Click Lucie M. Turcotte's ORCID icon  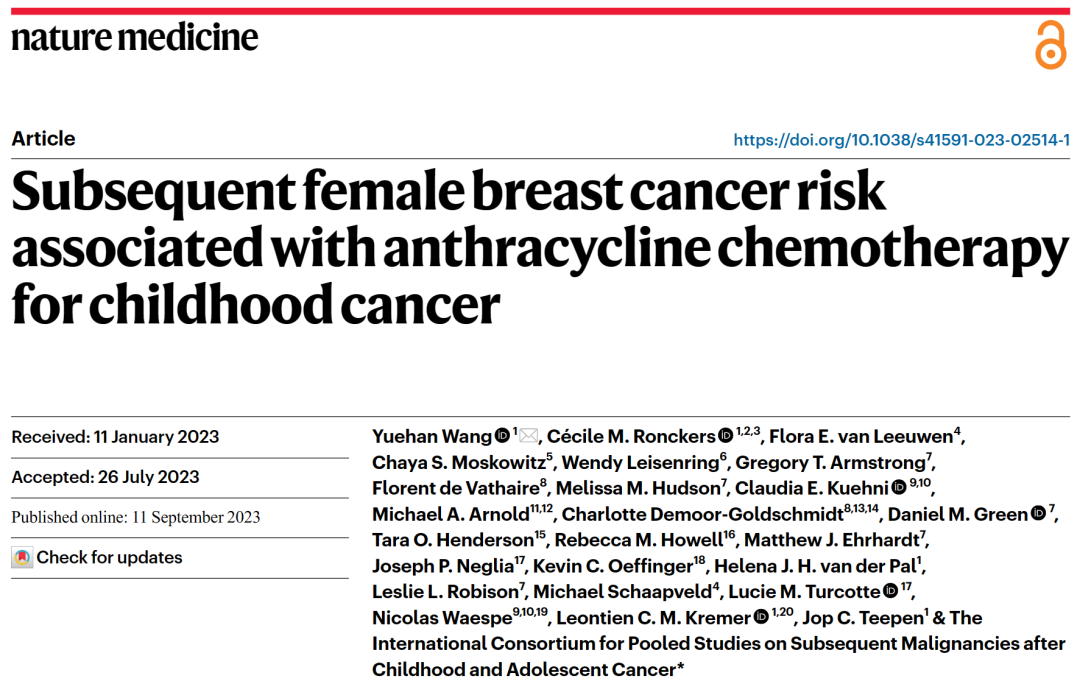890,591
